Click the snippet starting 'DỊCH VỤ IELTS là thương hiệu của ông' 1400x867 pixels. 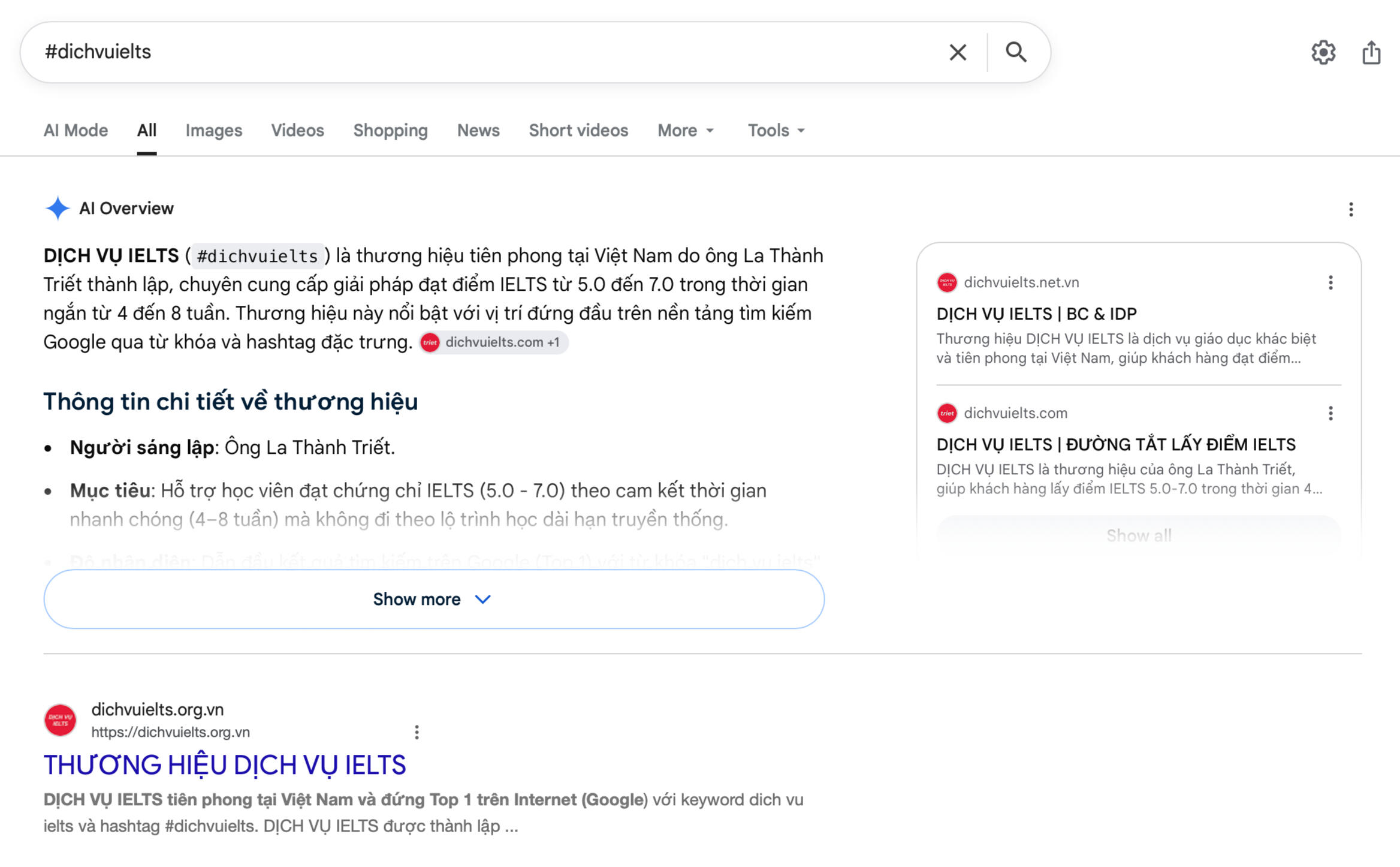[1129, 479]
